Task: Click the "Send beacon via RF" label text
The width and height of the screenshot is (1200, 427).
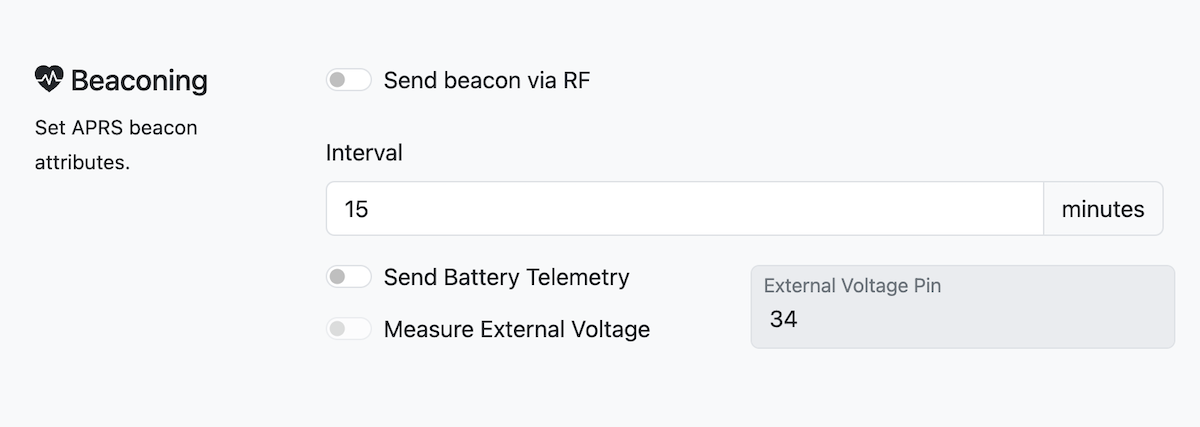Action: (x=486, y=80)
